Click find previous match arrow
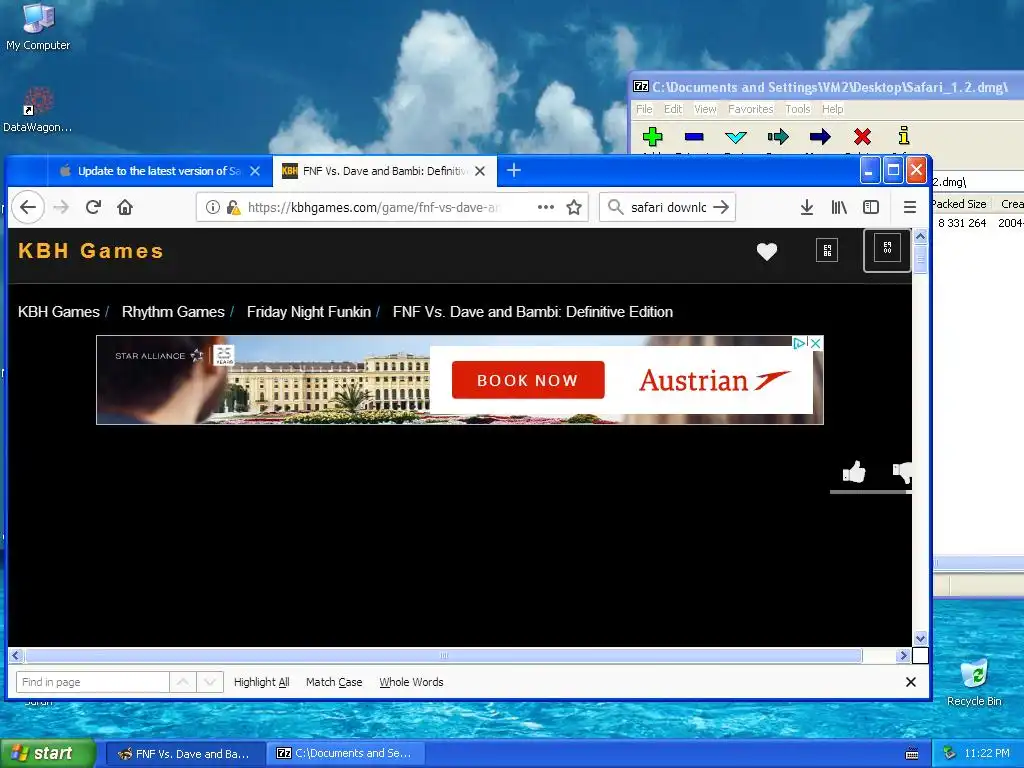Image resolution: width=1024 pixels, height=768 pixels. (x=183, y=682)
